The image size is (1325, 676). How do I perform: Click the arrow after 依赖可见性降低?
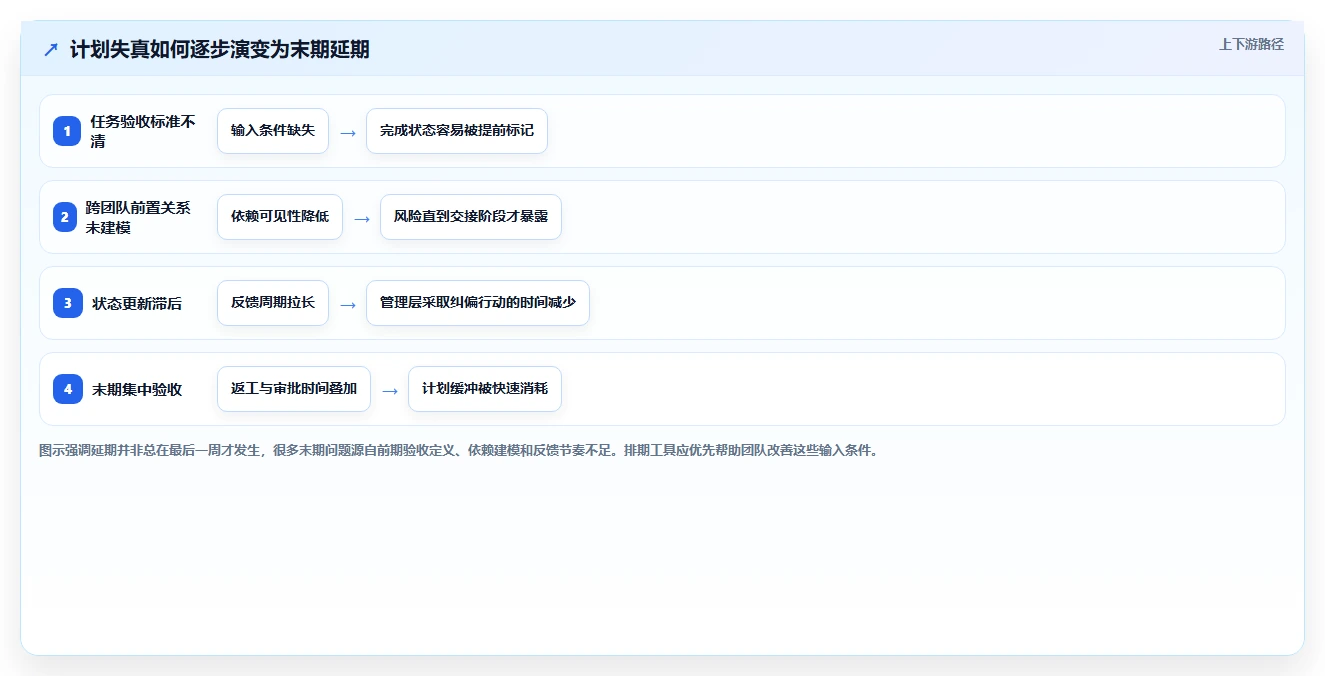[362, 218]
